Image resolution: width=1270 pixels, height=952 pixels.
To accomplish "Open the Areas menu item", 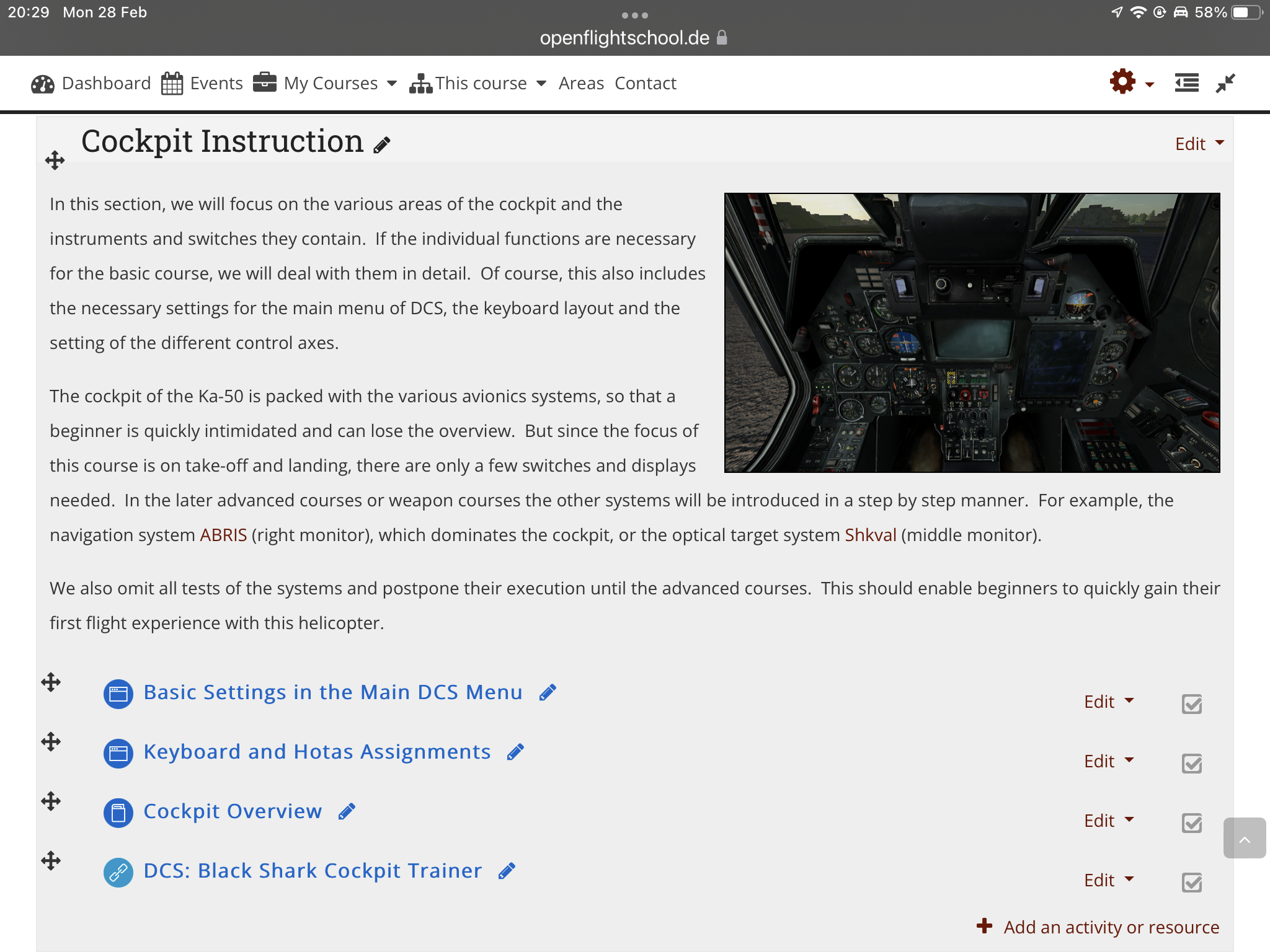I will pos(581,83).
